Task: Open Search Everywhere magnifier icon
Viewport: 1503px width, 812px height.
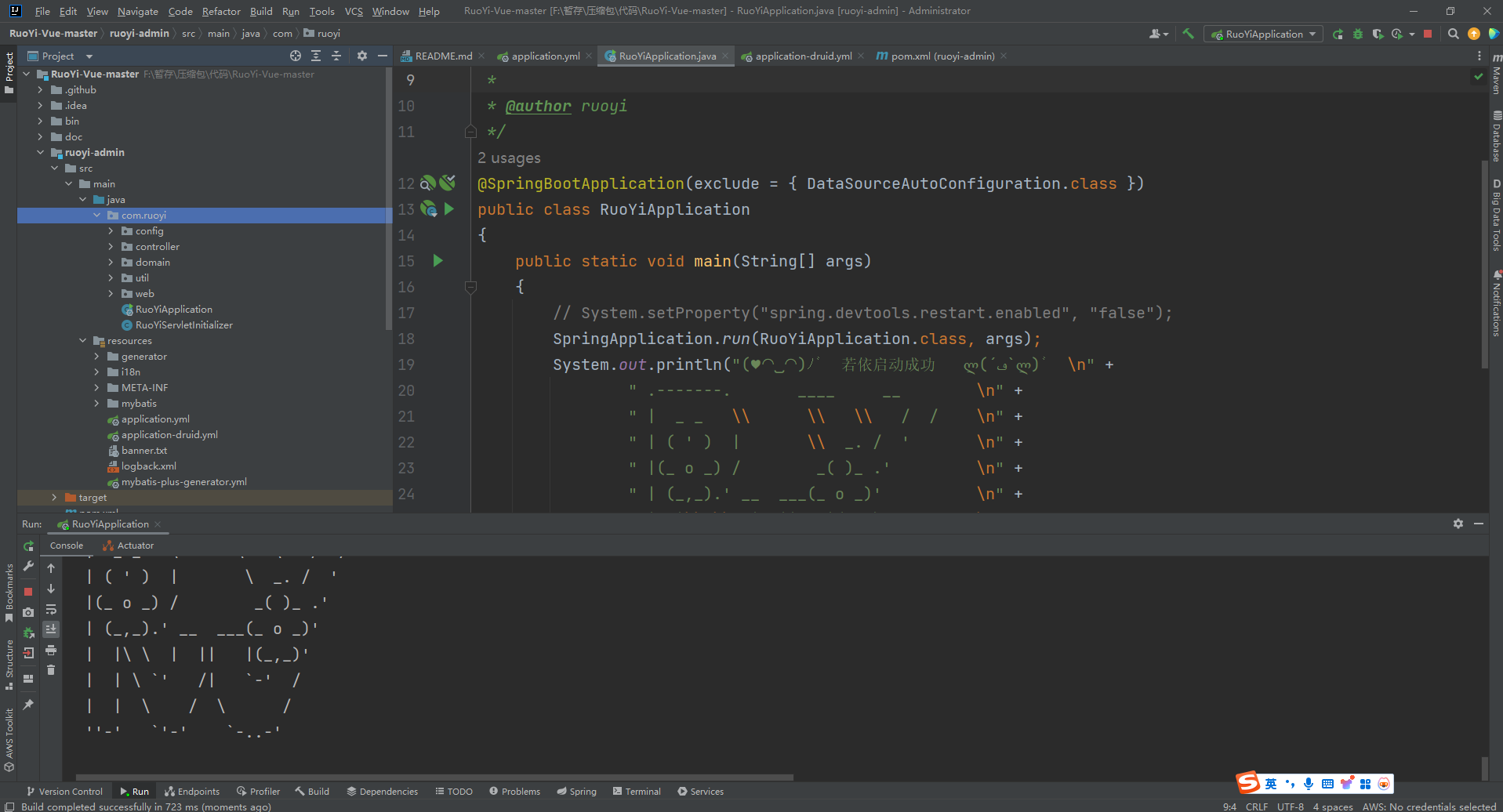Action: pyautogui.click(x=1453, y=34)
